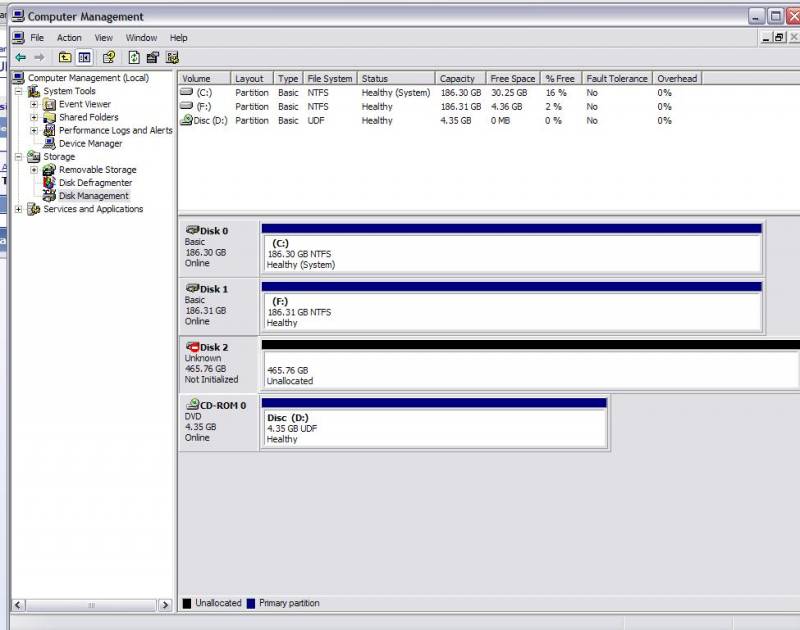Collapse the Storage tree node

point(18,157)
